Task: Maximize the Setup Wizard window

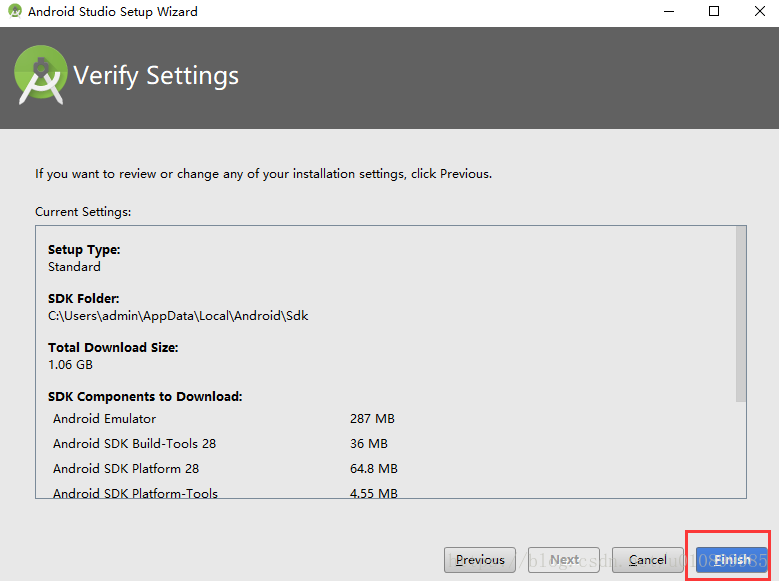Action: coord(714,11)
